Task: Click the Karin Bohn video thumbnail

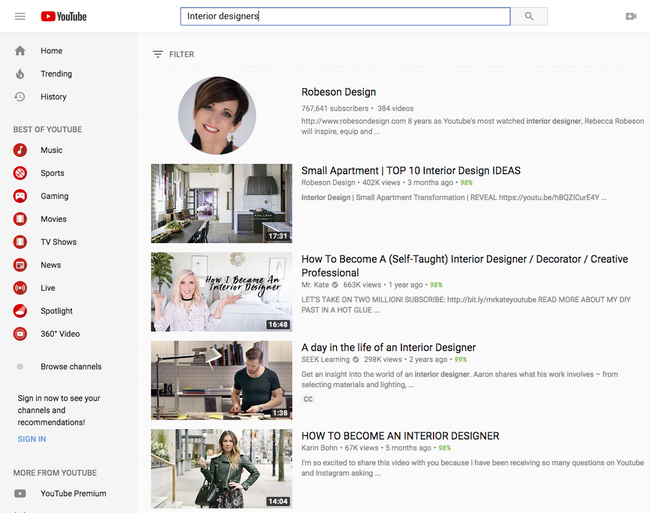Action: point(221,469)
